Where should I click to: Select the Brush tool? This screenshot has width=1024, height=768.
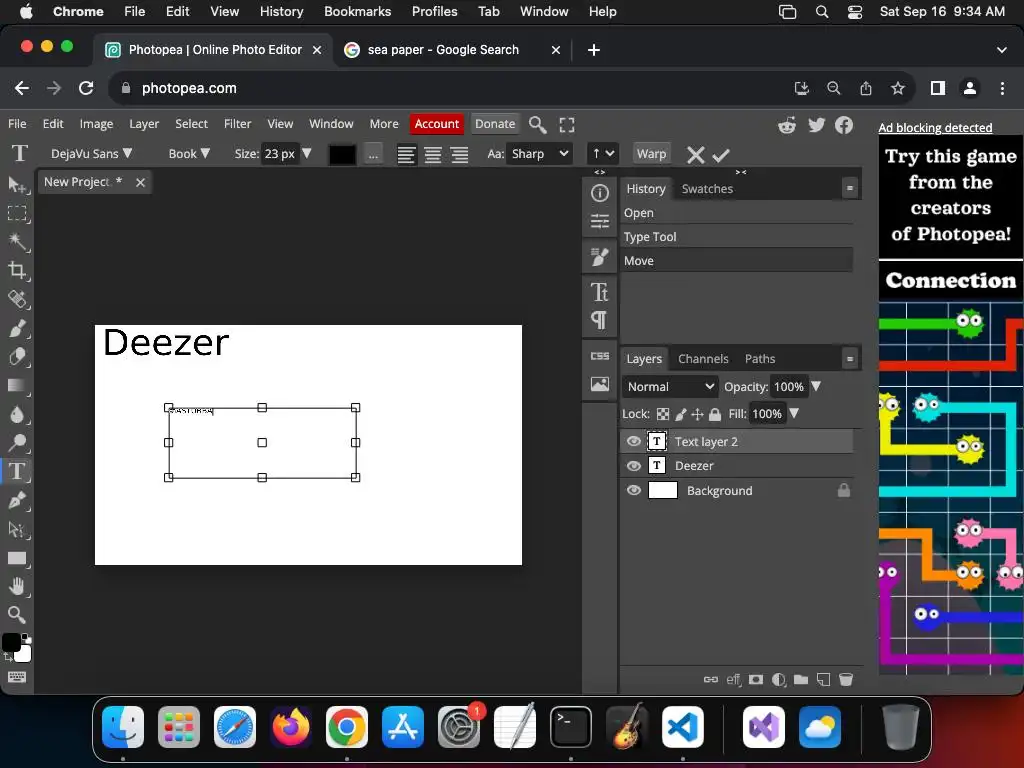[17, 328]
